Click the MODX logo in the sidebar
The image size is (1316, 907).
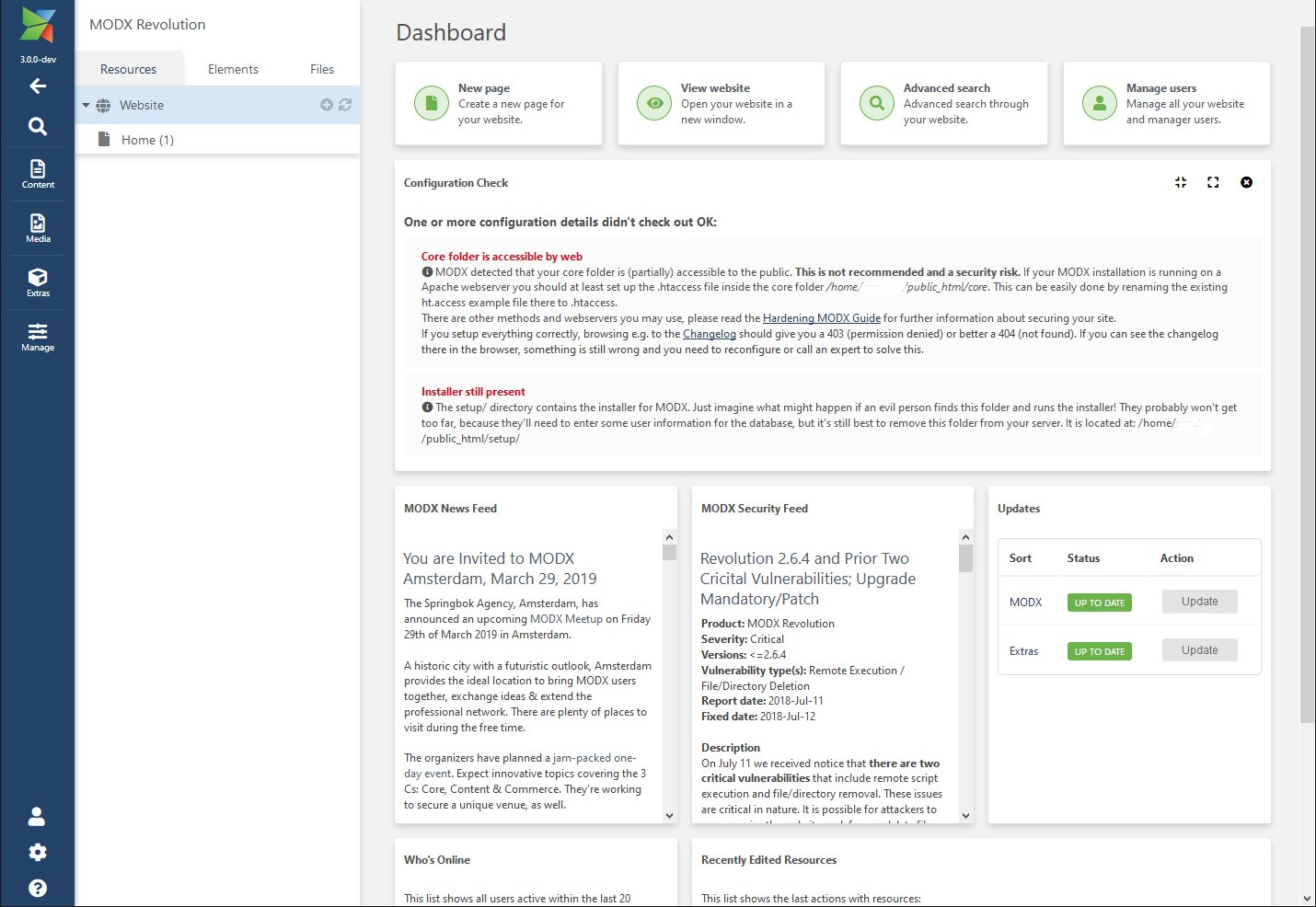coord(38,25)
